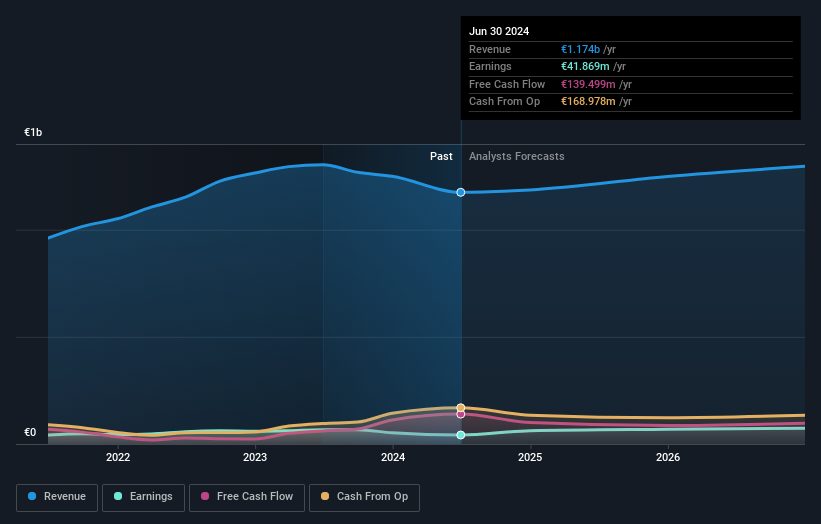Click the 2026 x-axis label
The width and height of the screenshot is (821, 524).
pyautogui.click(x=668, y=457)
